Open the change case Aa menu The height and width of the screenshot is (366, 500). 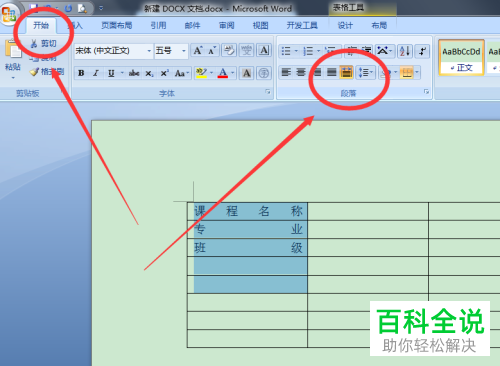182,73
